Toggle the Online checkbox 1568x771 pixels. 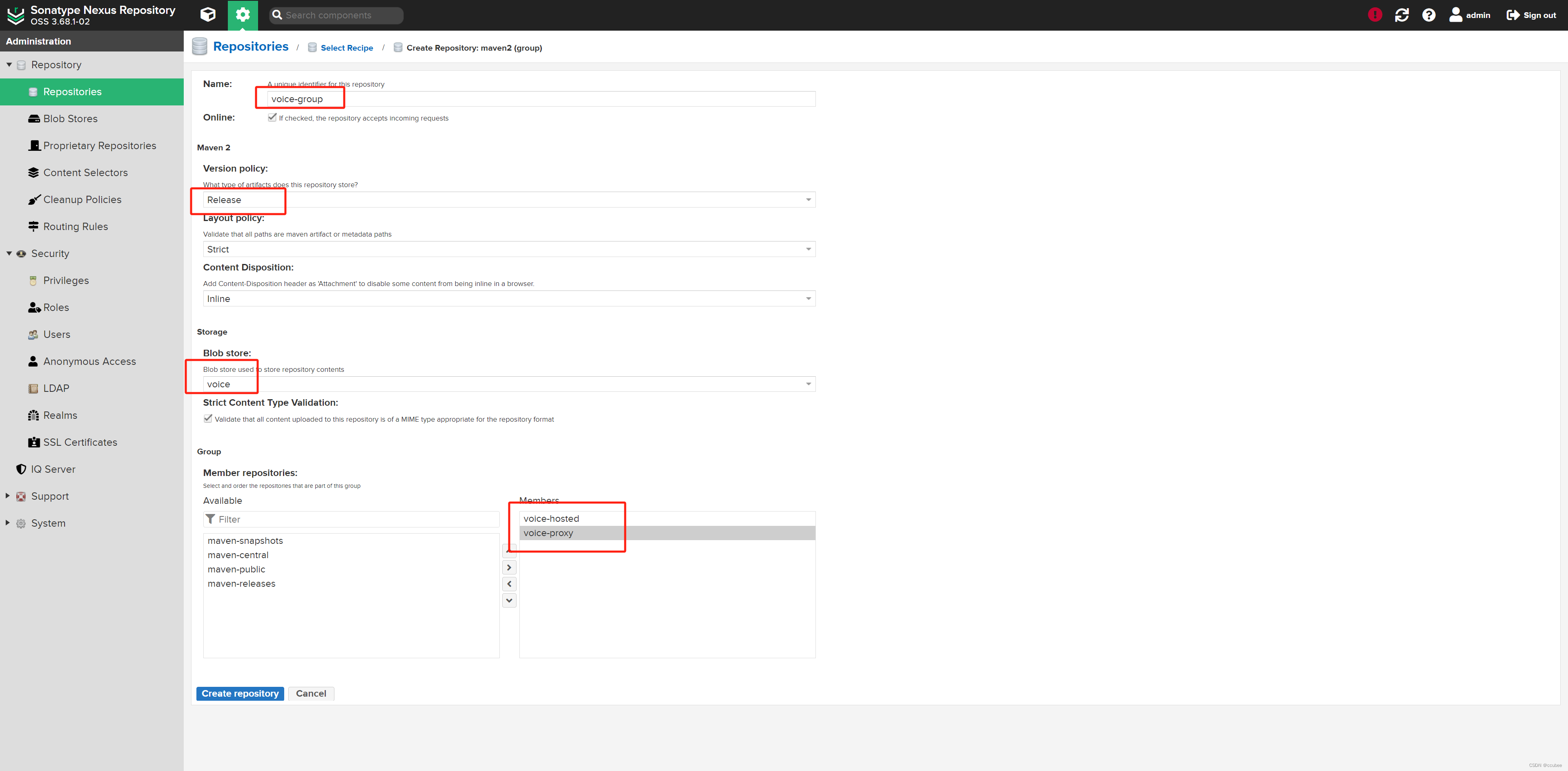tap(272, 118)
